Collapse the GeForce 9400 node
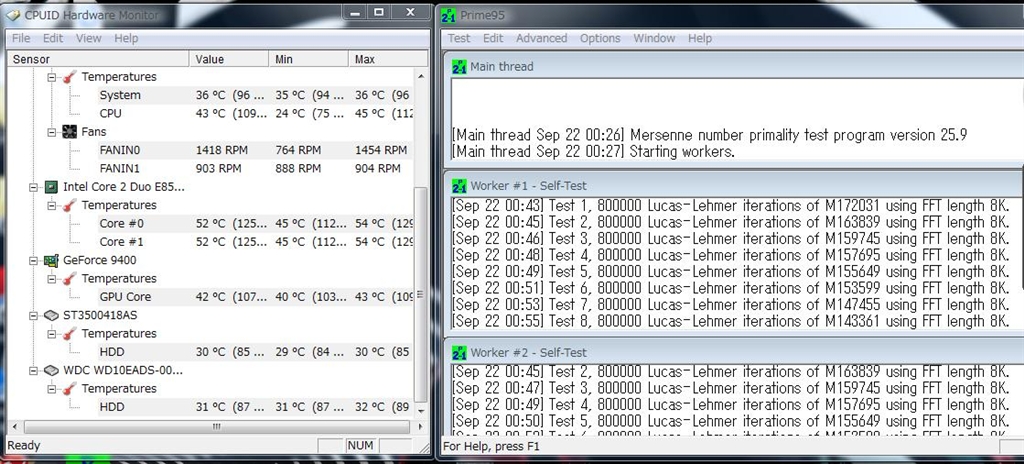Viewport: 1024px width, 464px height. coord(33,260)
